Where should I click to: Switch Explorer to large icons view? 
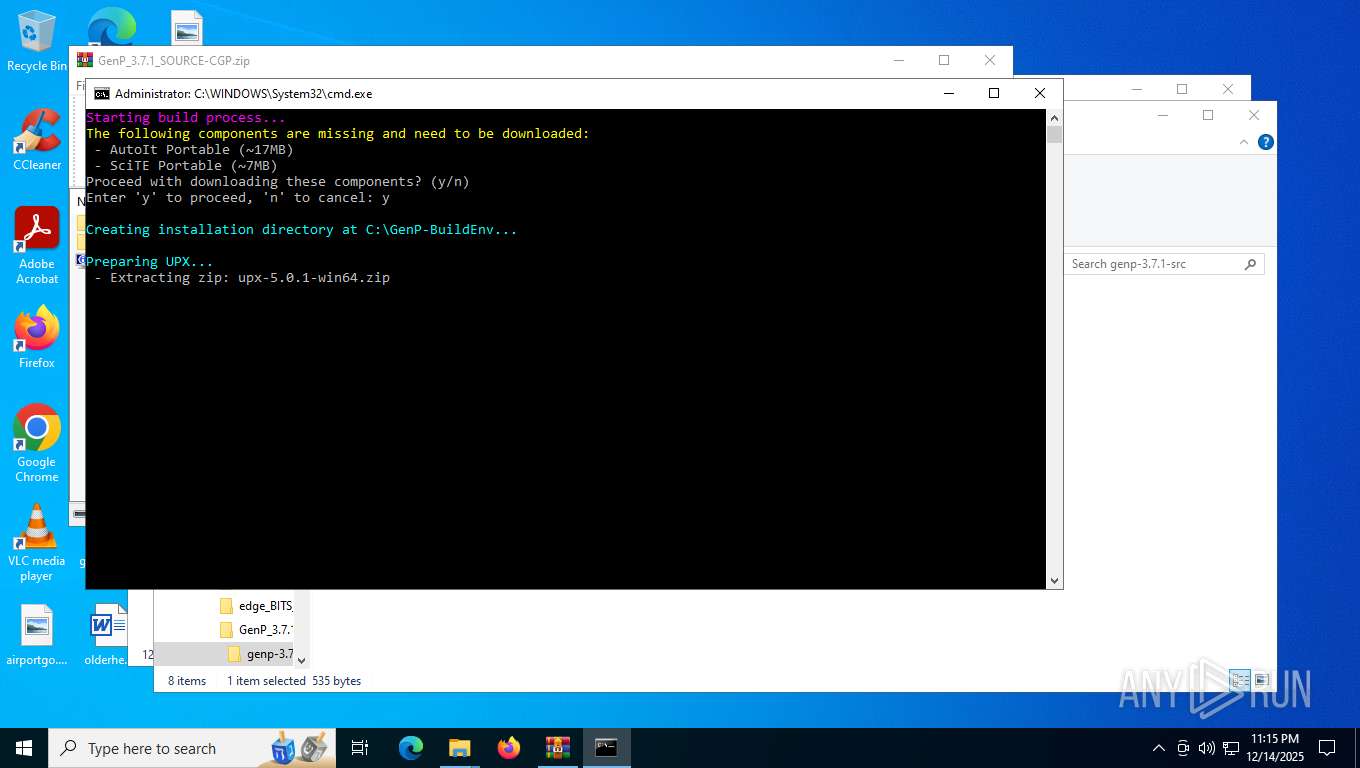[1261, 680]
